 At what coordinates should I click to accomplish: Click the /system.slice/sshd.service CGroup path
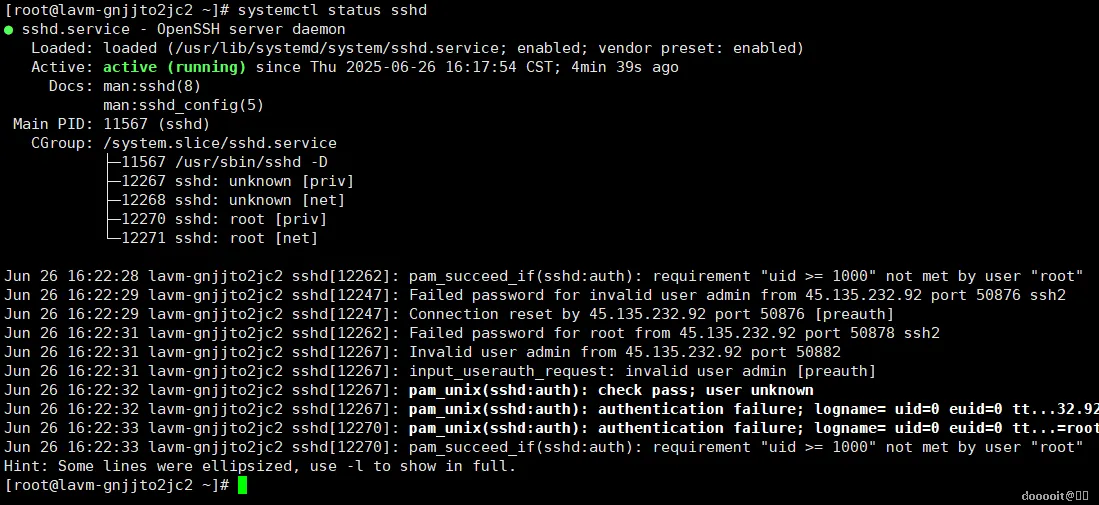pos(220,143)
